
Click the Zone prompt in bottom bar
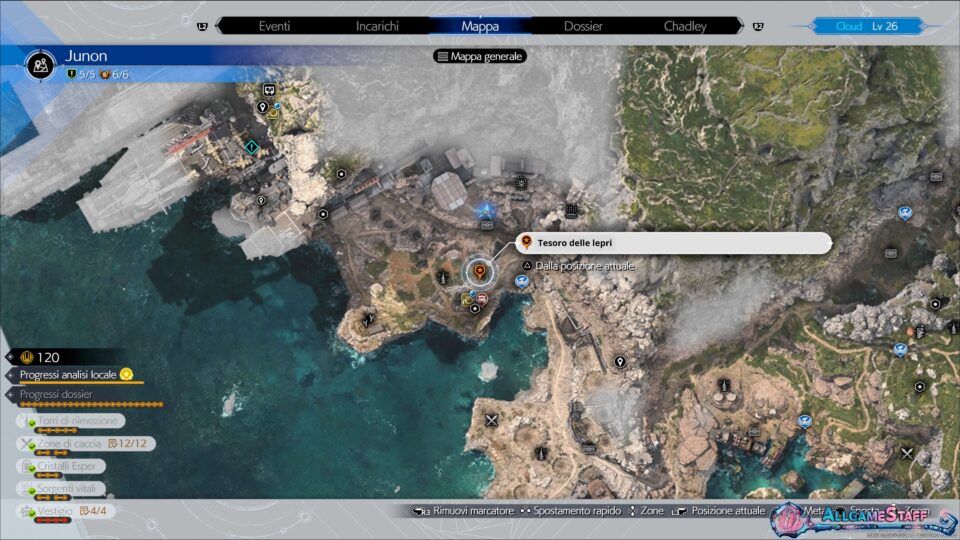(646, 511)
